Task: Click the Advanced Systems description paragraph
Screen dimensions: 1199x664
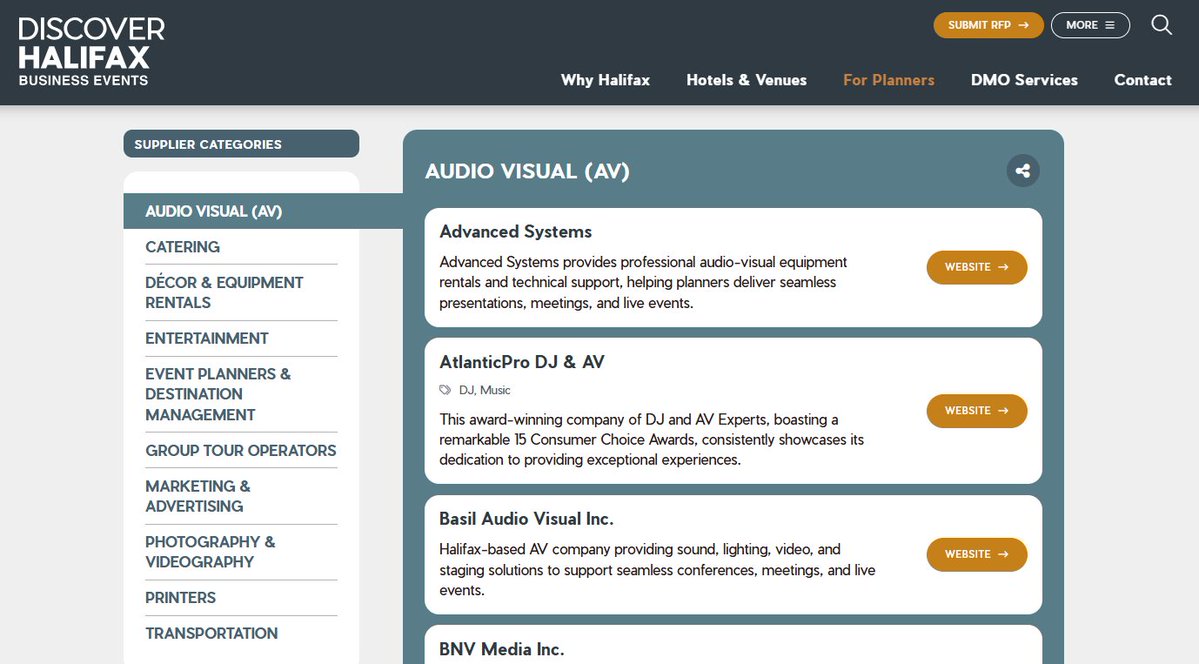Action: pos(643,282)
